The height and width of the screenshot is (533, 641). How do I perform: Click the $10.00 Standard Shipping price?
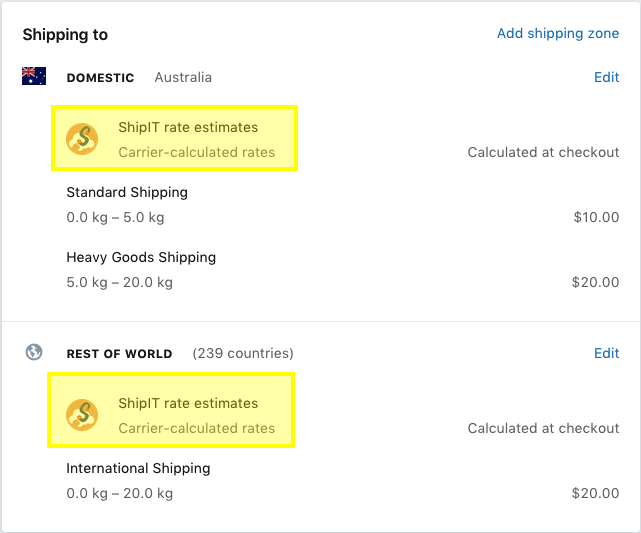coord(596,217)
